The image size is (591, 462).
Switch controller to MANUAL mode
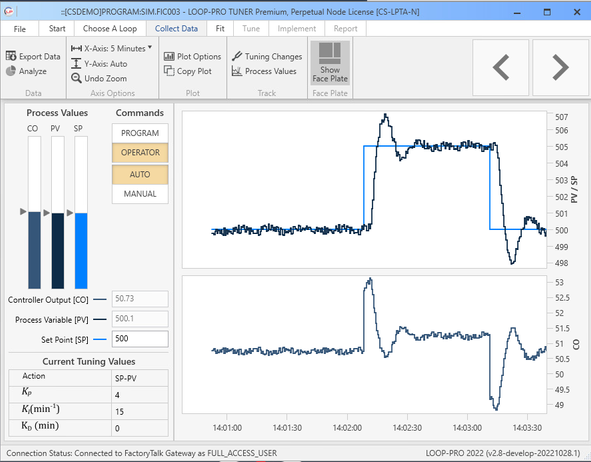click(140, 194)
